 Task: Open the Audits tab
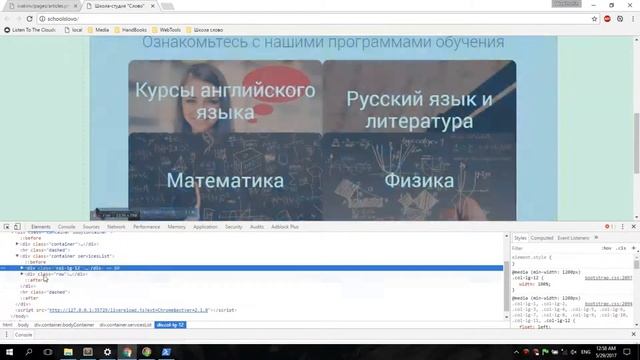257,227
